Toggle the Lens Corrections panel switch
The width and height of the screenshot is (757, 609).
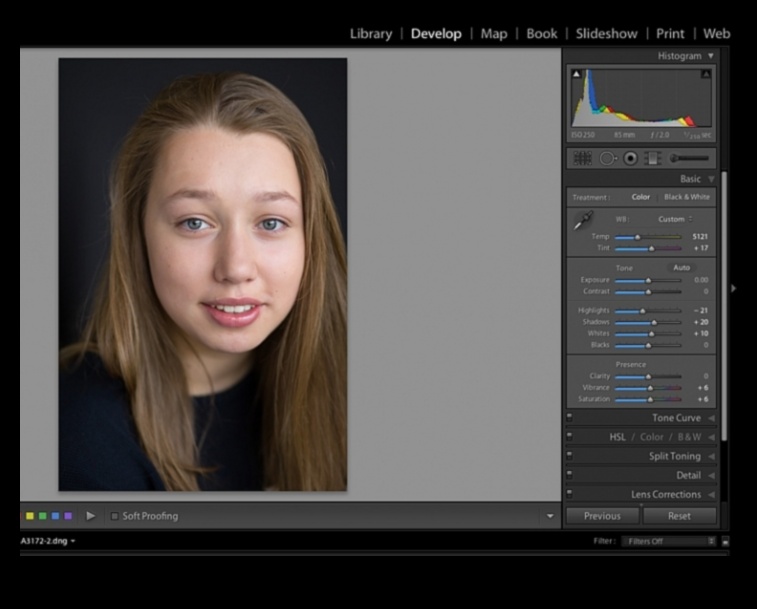[x=570, y=494]
